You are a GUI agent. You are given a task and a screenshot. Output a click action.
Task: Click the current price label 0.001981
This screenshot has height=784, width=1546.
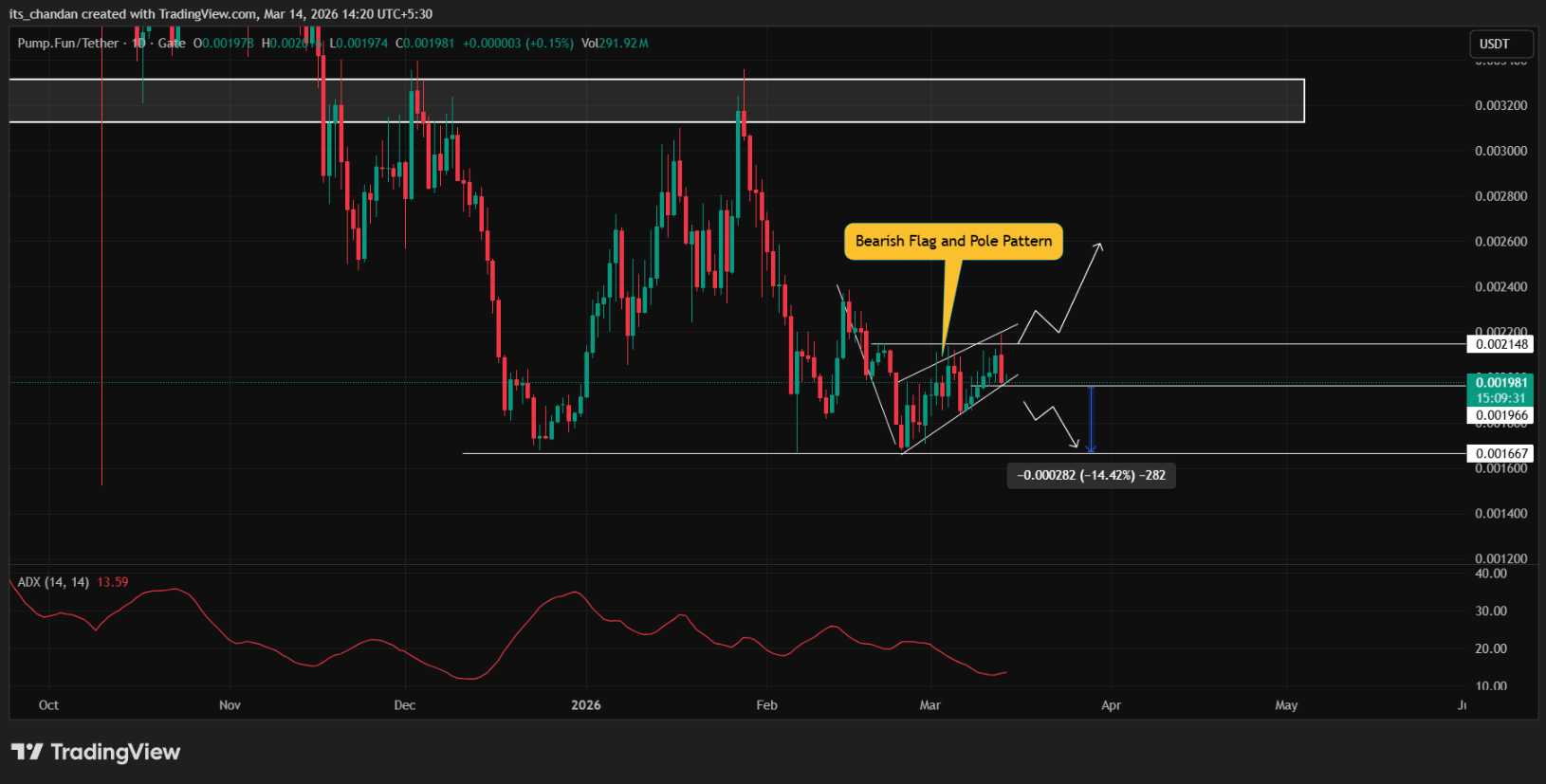(x=1500, y=383)
